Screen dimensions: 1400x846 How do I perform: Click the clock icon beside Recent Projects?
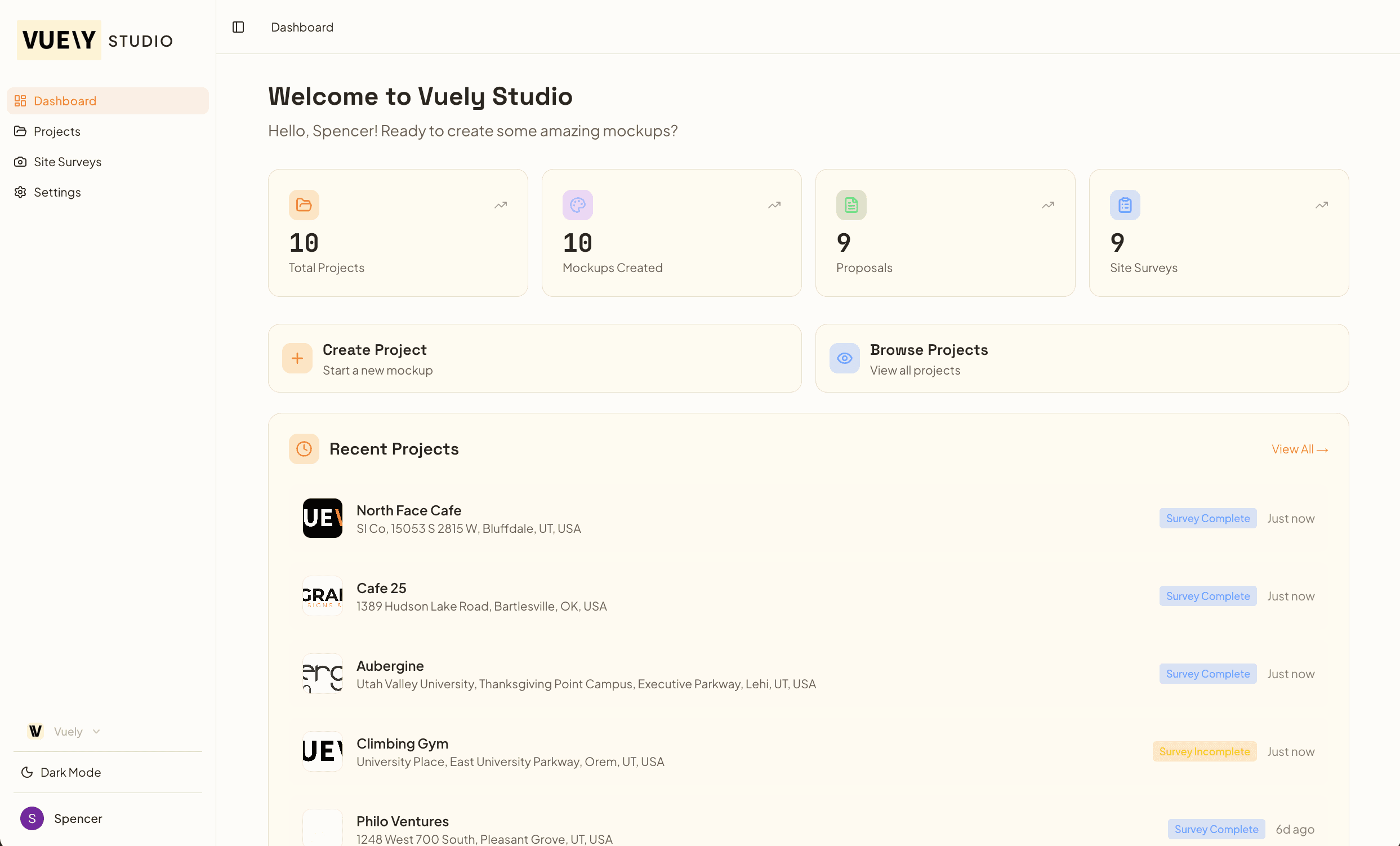(x=304, y=449)
